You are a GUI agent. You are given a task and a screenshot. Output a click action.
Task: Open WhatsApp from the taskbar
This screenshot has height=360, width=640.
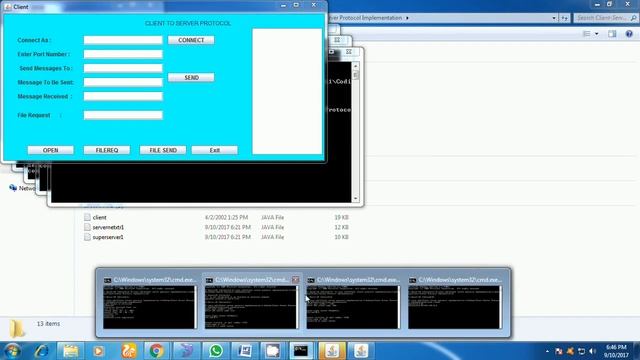(x=216, y=351)
